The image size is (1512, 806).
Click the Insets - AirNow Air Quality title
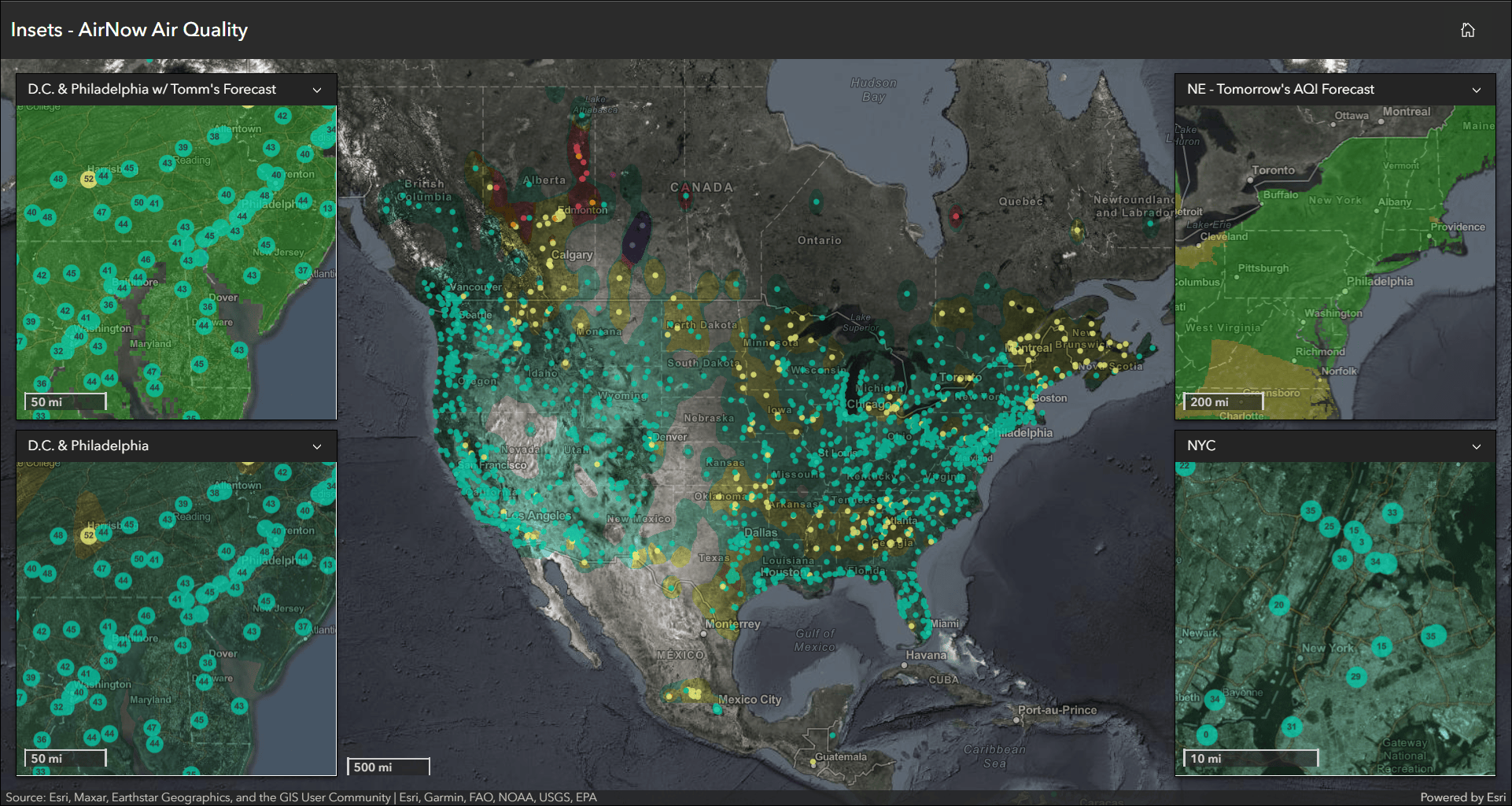tap(129, 30)
